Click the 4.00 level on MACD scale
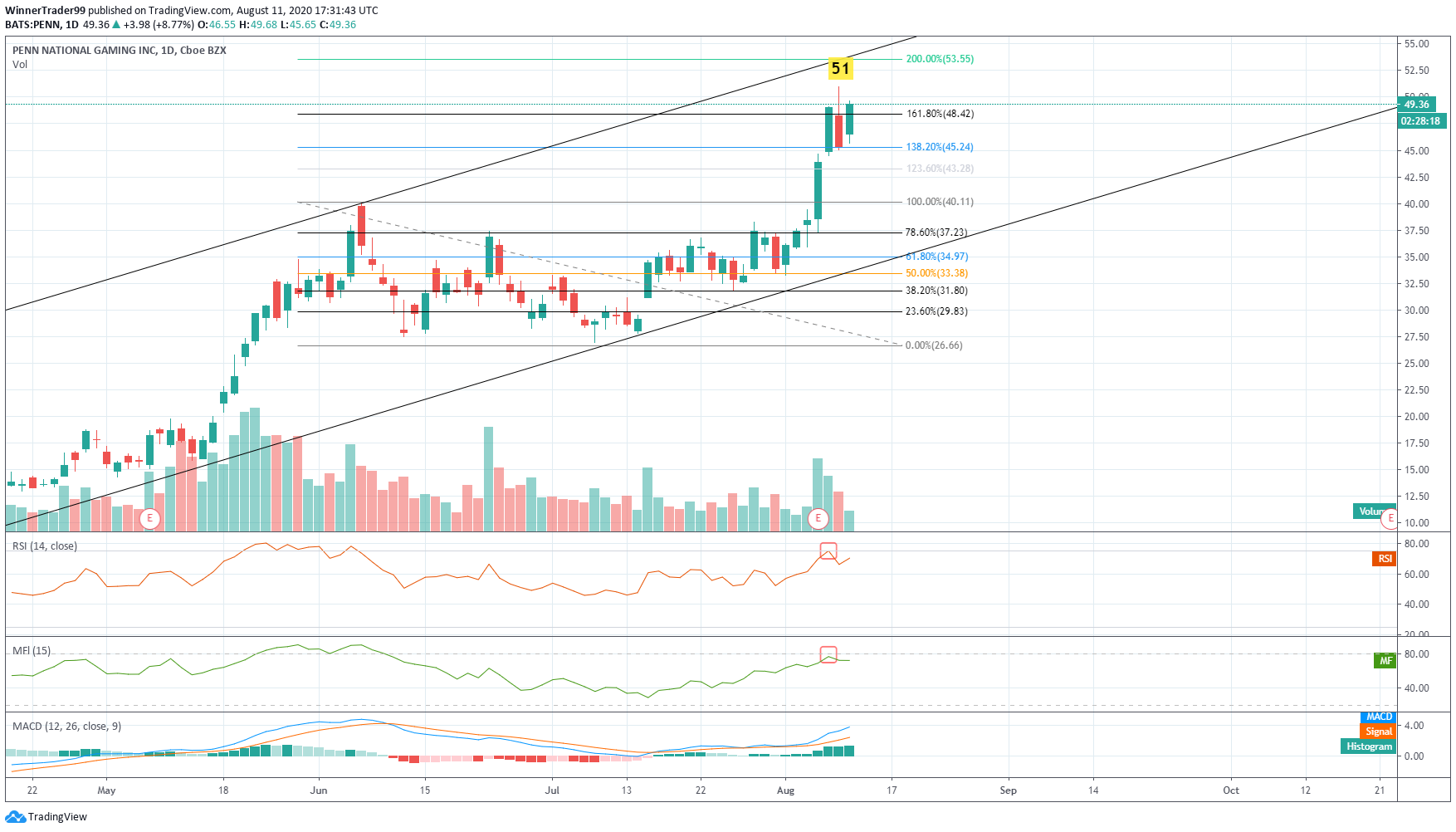1456x832 pixels. [1414, 726]
